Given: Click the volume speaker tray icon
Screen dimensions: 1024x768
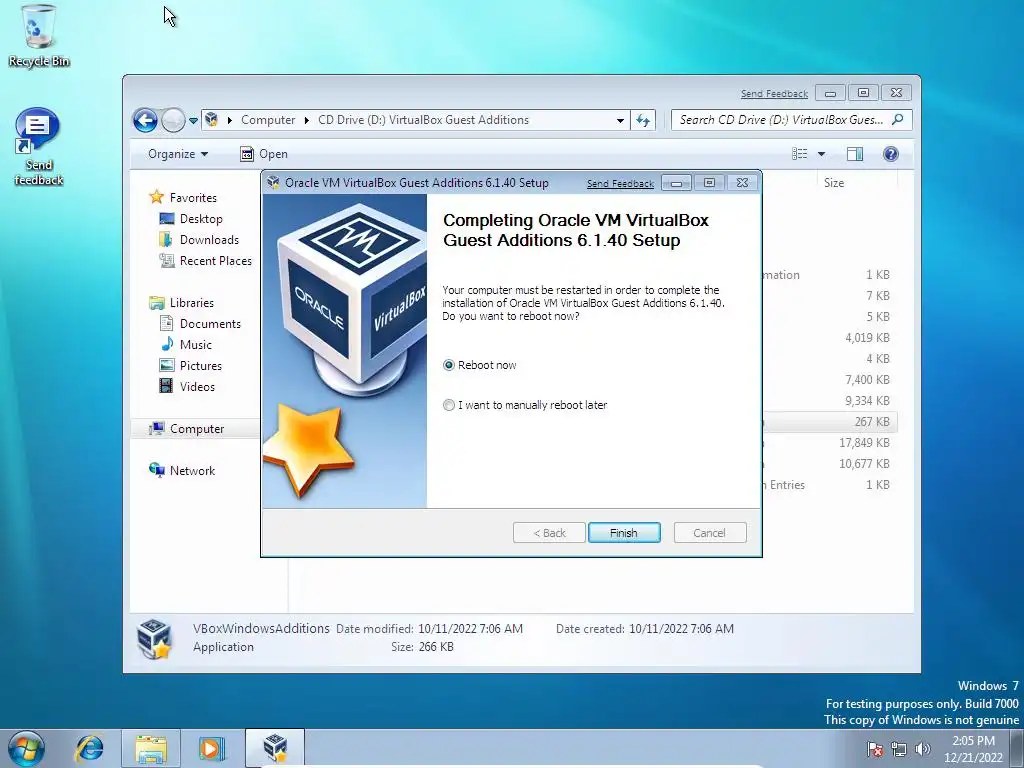Looking at the screenshot, I should [923, 748].
